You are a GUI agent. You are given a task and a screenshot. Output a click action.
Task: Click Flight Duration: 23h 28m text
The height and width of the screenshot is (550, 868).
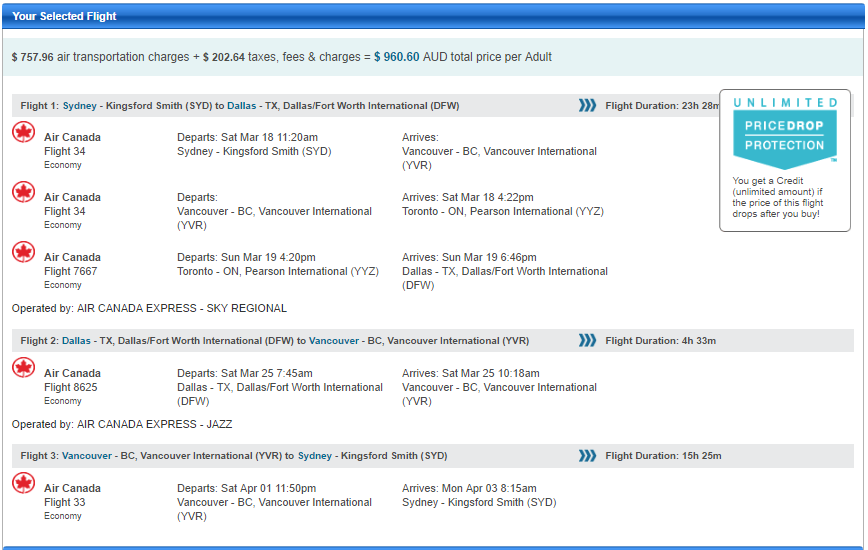point(662,106)
